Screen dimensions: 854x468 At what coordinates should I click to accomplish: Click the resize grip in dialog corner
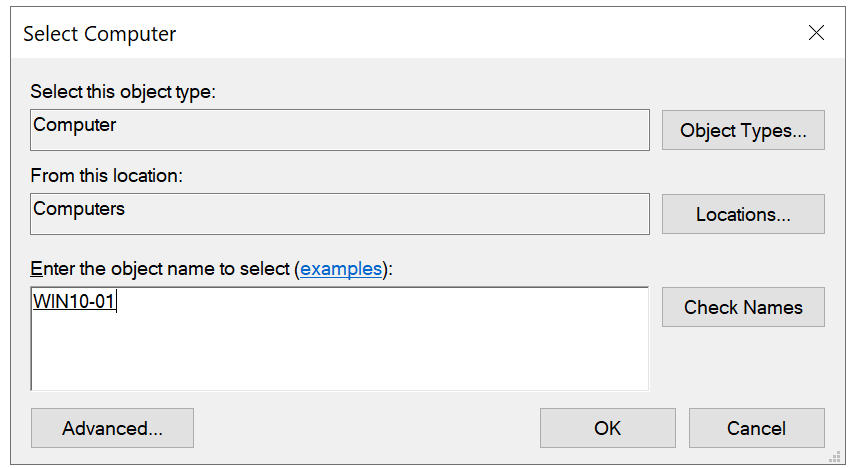(x=834, y=456)
